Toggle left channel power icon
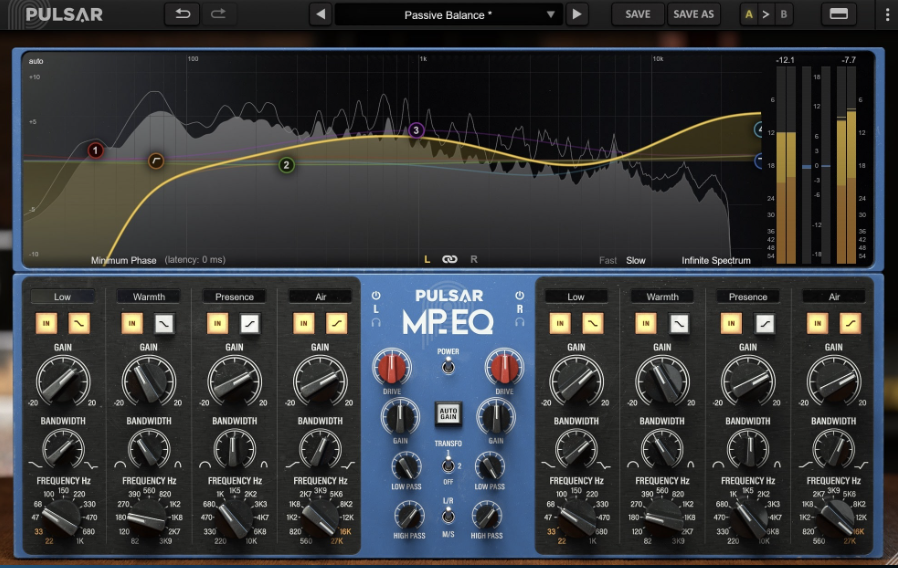 point(376,295)
